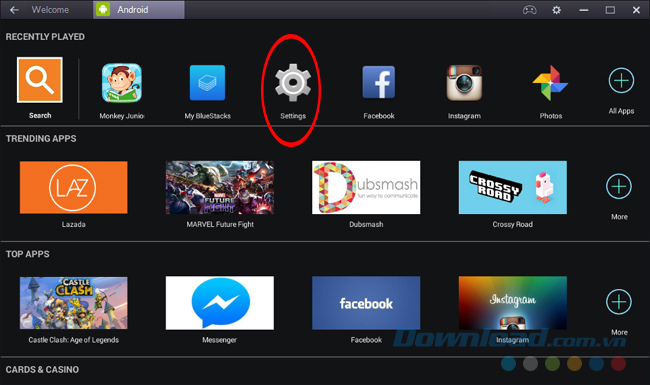Screen dimensions: 650x385
Task: Open All Apps plus icon
Action: pos(621,80)
